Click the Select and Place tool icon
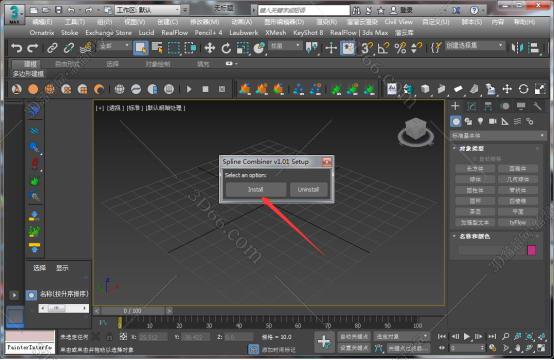This screenshot has width=554, height=360. 259,48
